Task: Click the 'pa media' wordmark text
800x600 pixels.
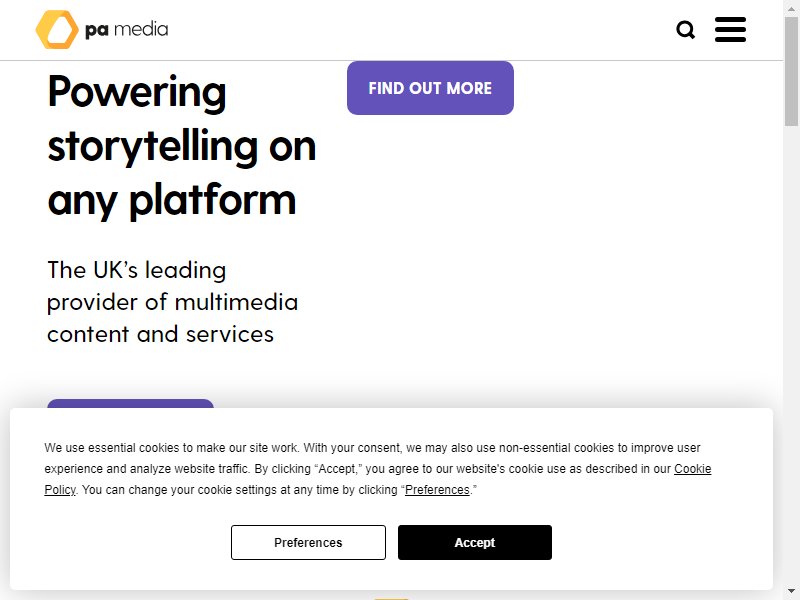Action: pos(127,30)
